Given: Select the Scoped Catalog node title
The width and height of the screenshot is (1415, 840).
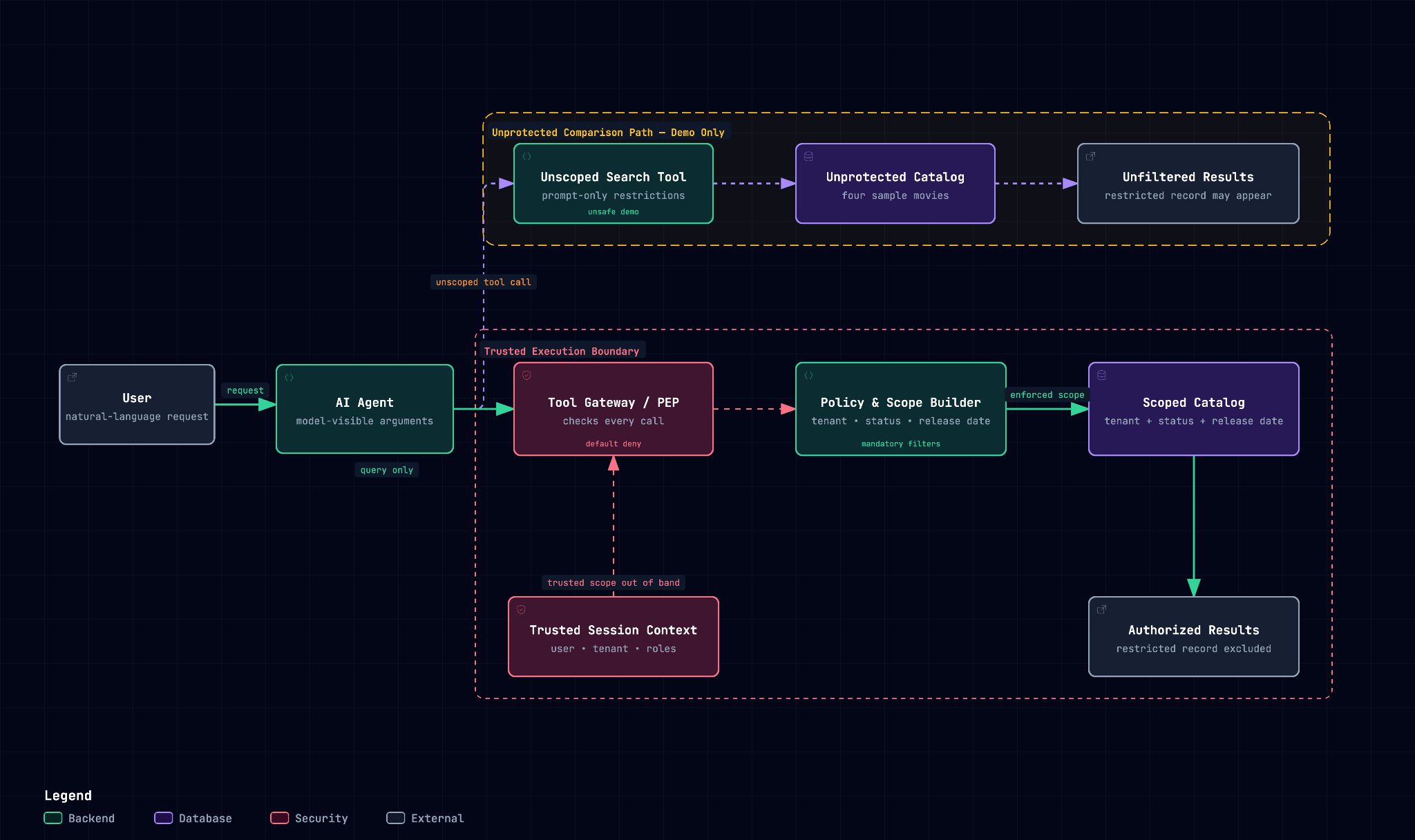Looking at the screenshot, I should pyautogui.click(x=1194, y=403).
